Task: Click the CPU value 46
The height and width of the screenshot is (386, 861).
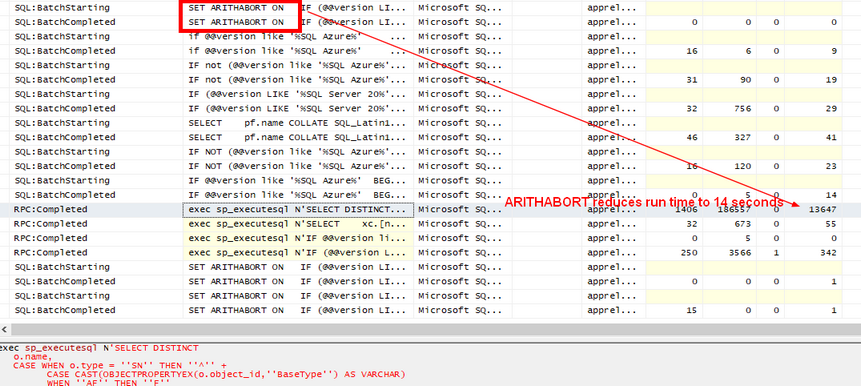Action: click(x=692, y=137)
